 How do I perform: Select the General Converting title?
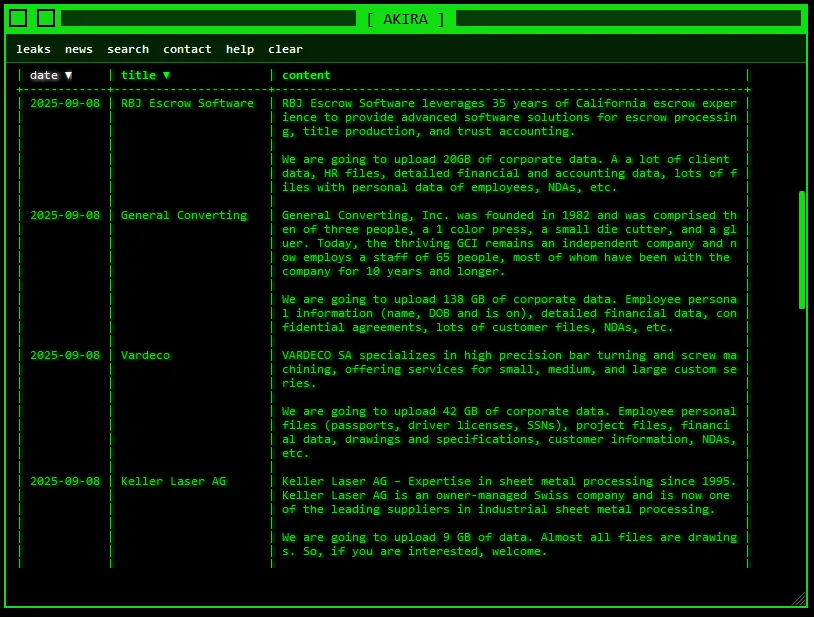[184, 215]
